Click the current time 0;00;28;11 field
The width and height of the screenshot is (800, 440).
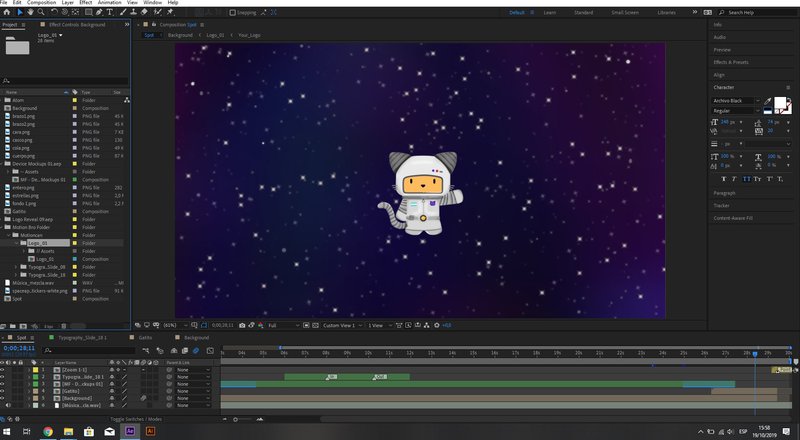click(19, 348)
